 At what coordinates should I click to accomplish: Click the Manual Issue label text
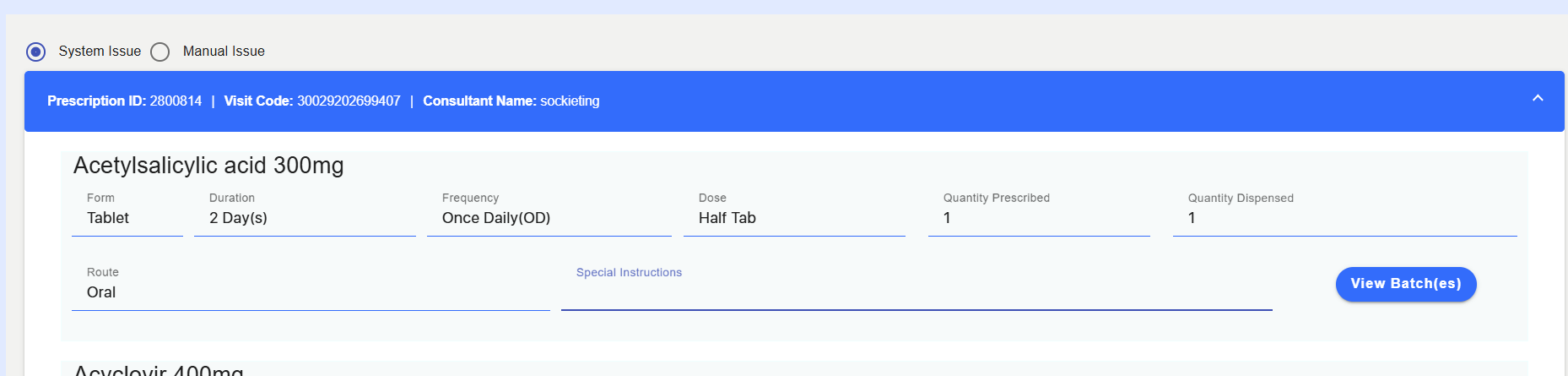pos(224,52)
